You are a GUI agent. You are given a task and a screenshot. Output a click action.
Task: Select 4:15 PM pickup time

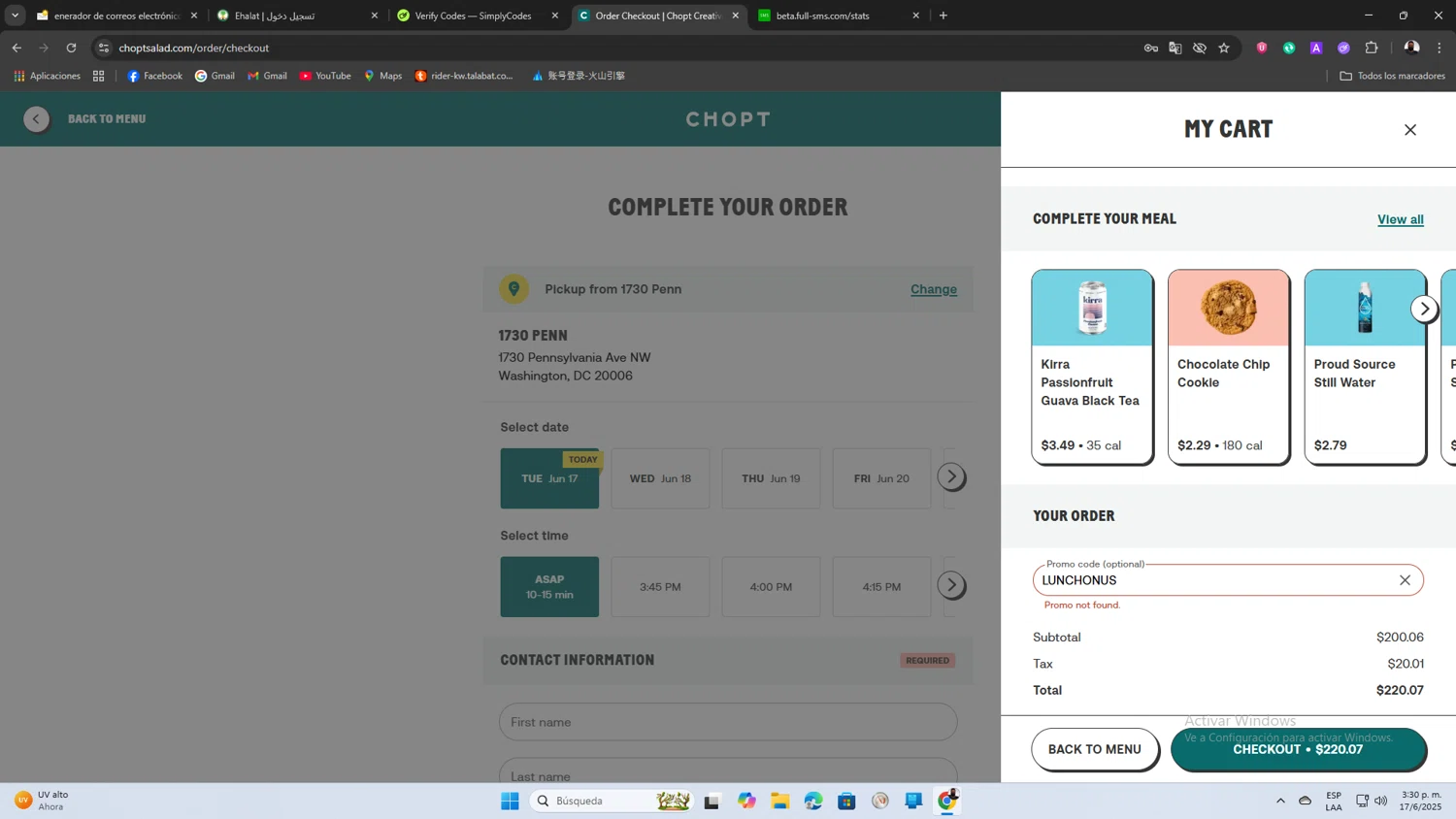coord(881,587)
